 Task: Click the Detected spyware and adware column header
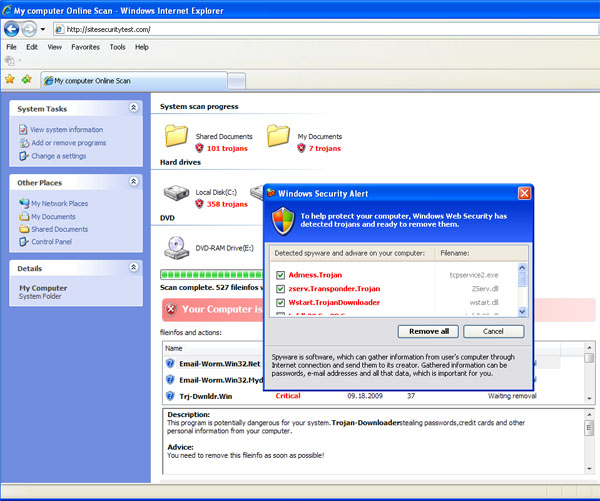(x=352, y=253)
